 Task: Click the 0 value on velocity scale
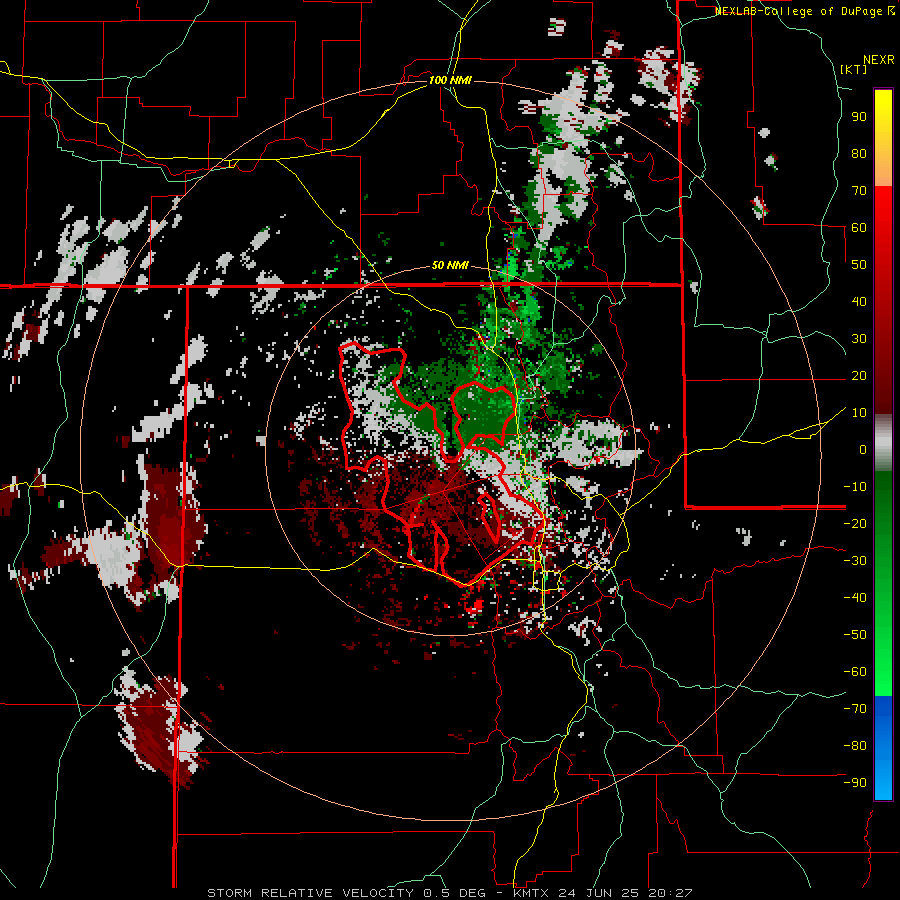pyautogui.click(x=863, y=450)
